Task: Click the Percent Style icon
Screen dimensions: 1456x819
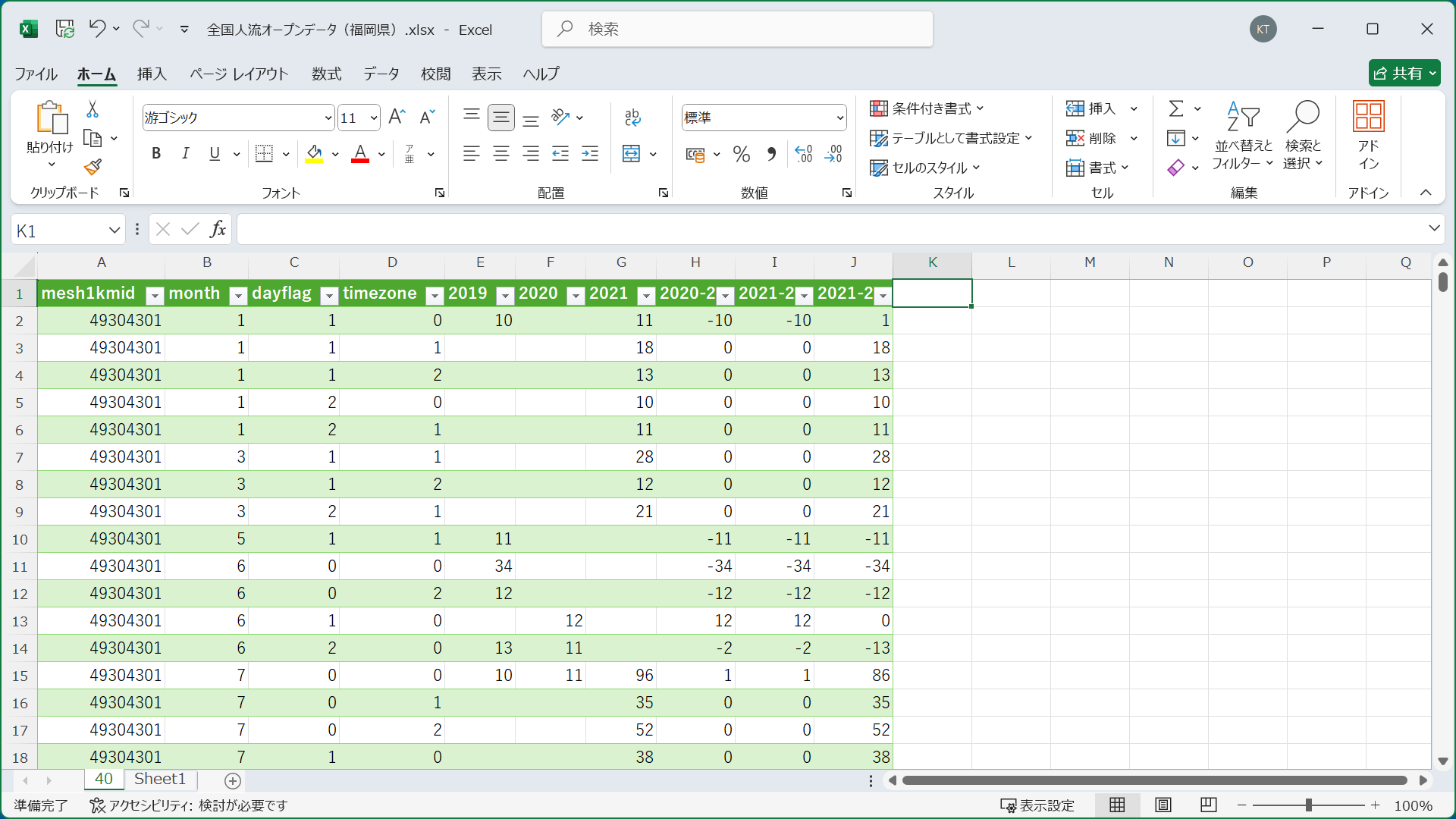Action: (741, 155)
